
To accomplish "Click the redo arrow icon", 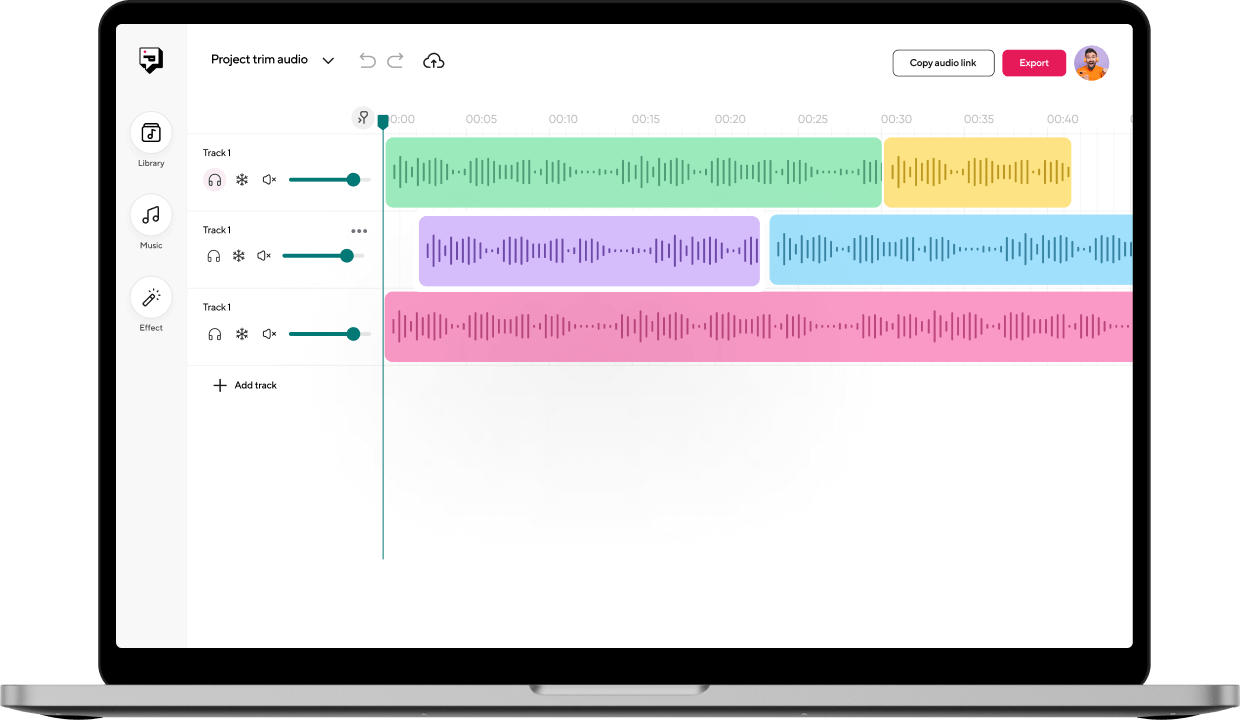I will pos(395,61).
